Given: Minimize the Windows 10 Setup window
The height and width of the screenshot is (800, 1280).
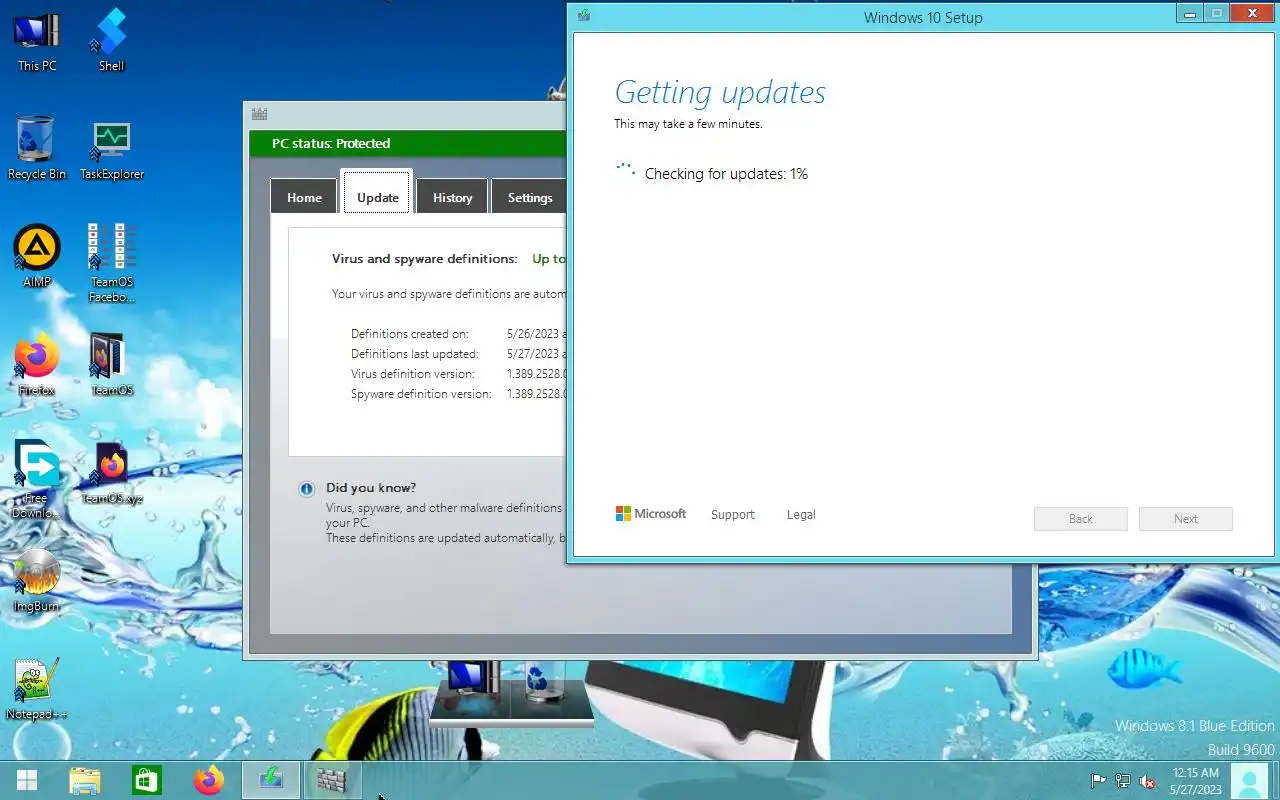Looking at the screenshot, I should pyautogui.click(x=1189, y=13).
